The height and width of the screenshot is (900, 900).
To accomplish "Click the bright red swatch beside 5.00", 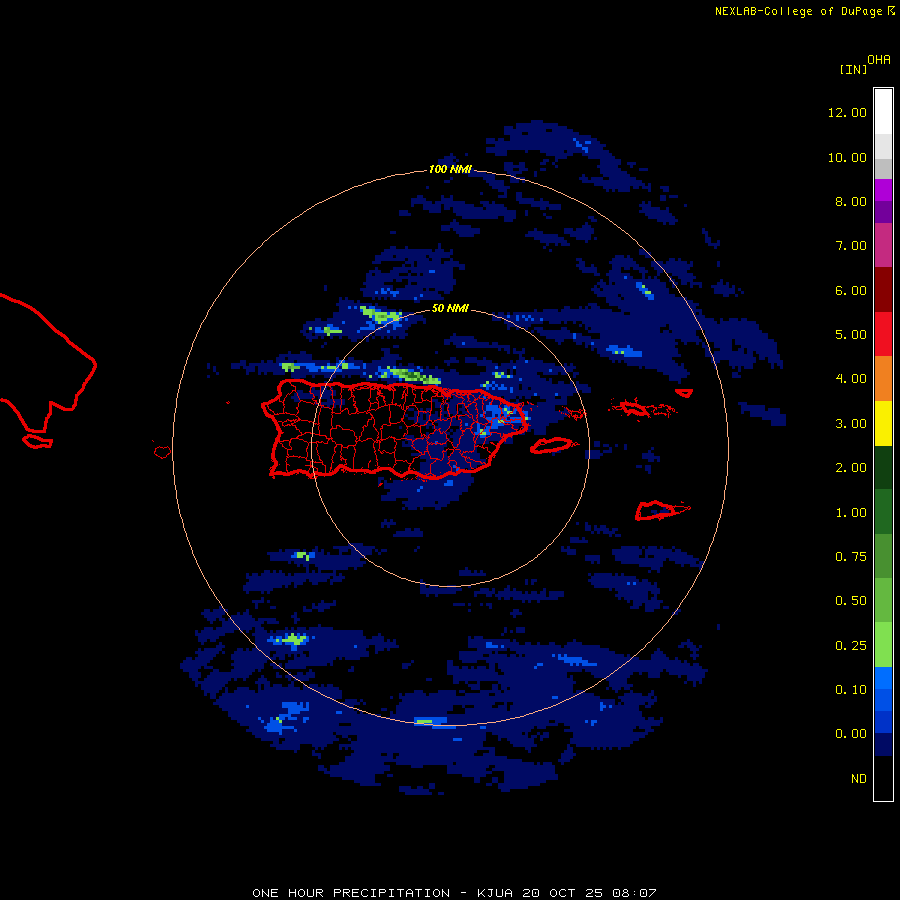I will pos(883,334).
